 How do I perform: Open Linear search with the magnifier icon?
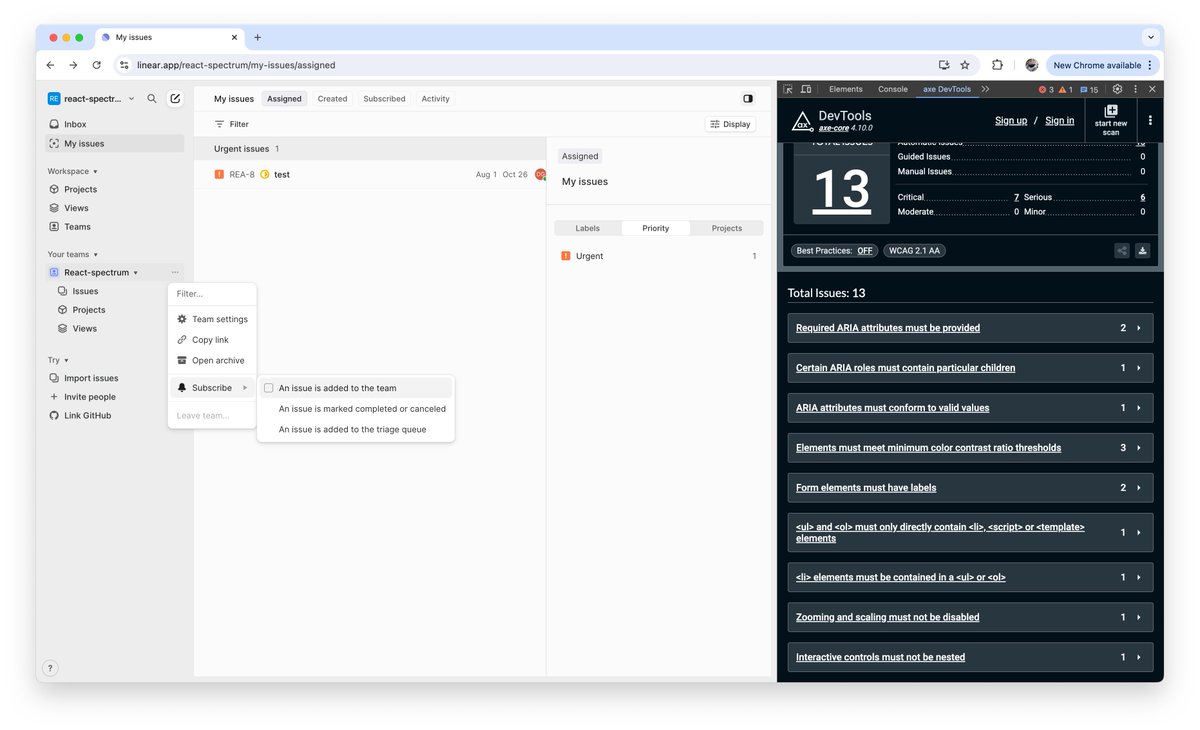(152, 99)
